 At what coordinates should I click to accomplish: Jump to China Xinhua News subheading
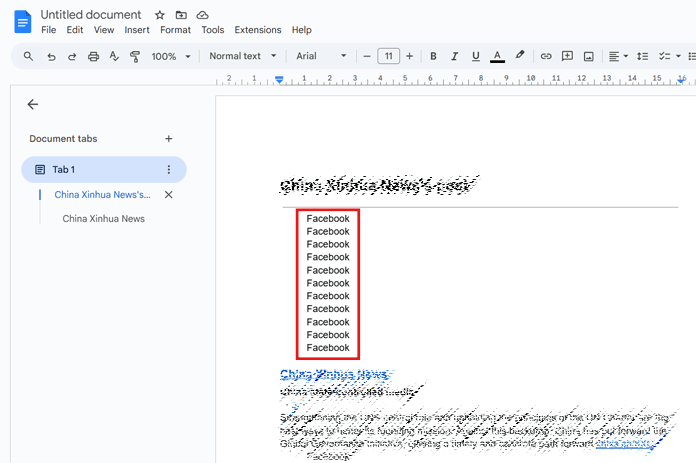(x=103, y=218)
